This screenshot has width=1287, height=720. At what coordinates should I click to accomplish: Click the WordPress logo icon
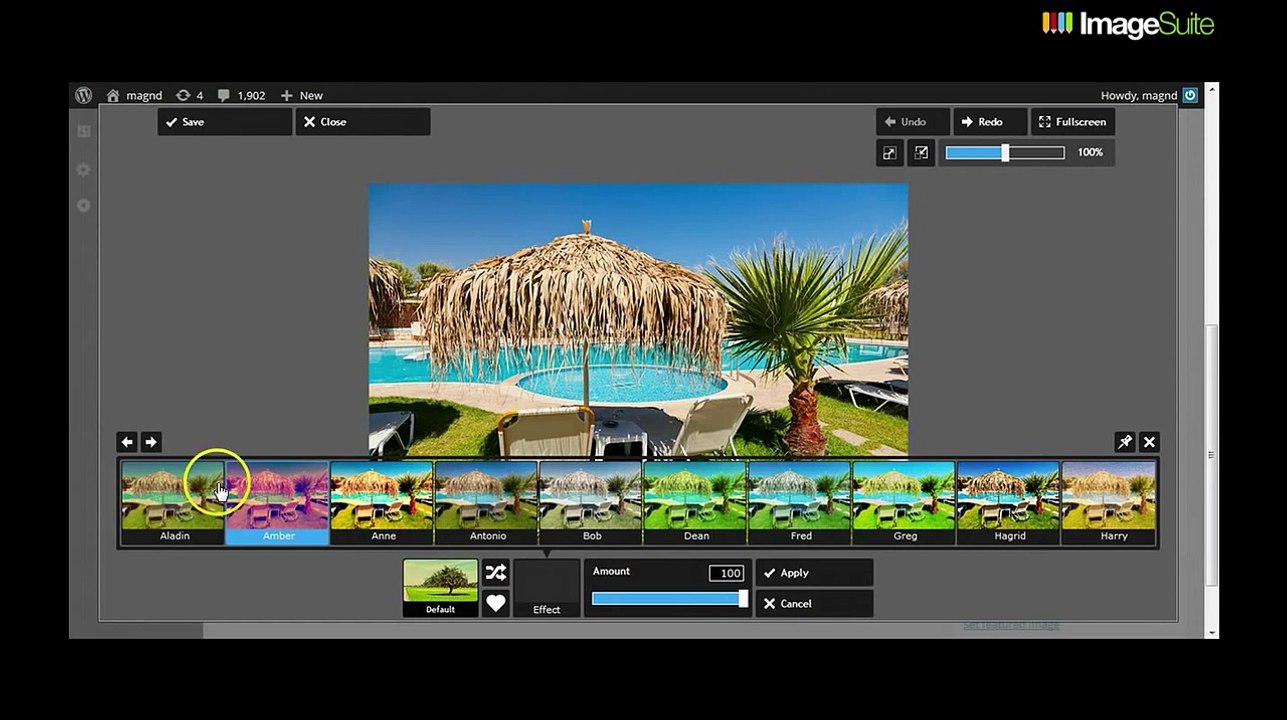(84, 95)
